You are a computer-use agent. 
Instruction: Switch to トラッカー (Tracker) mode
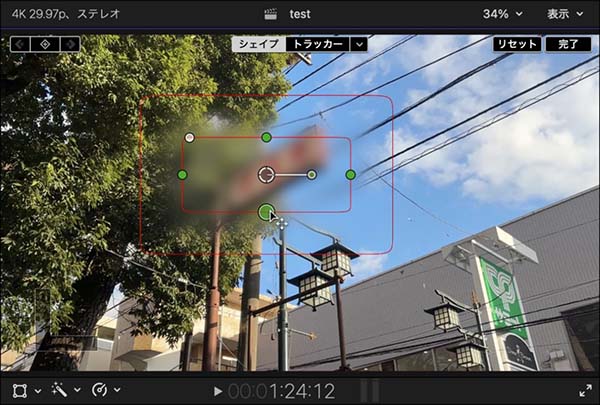(x=316, y=44)
